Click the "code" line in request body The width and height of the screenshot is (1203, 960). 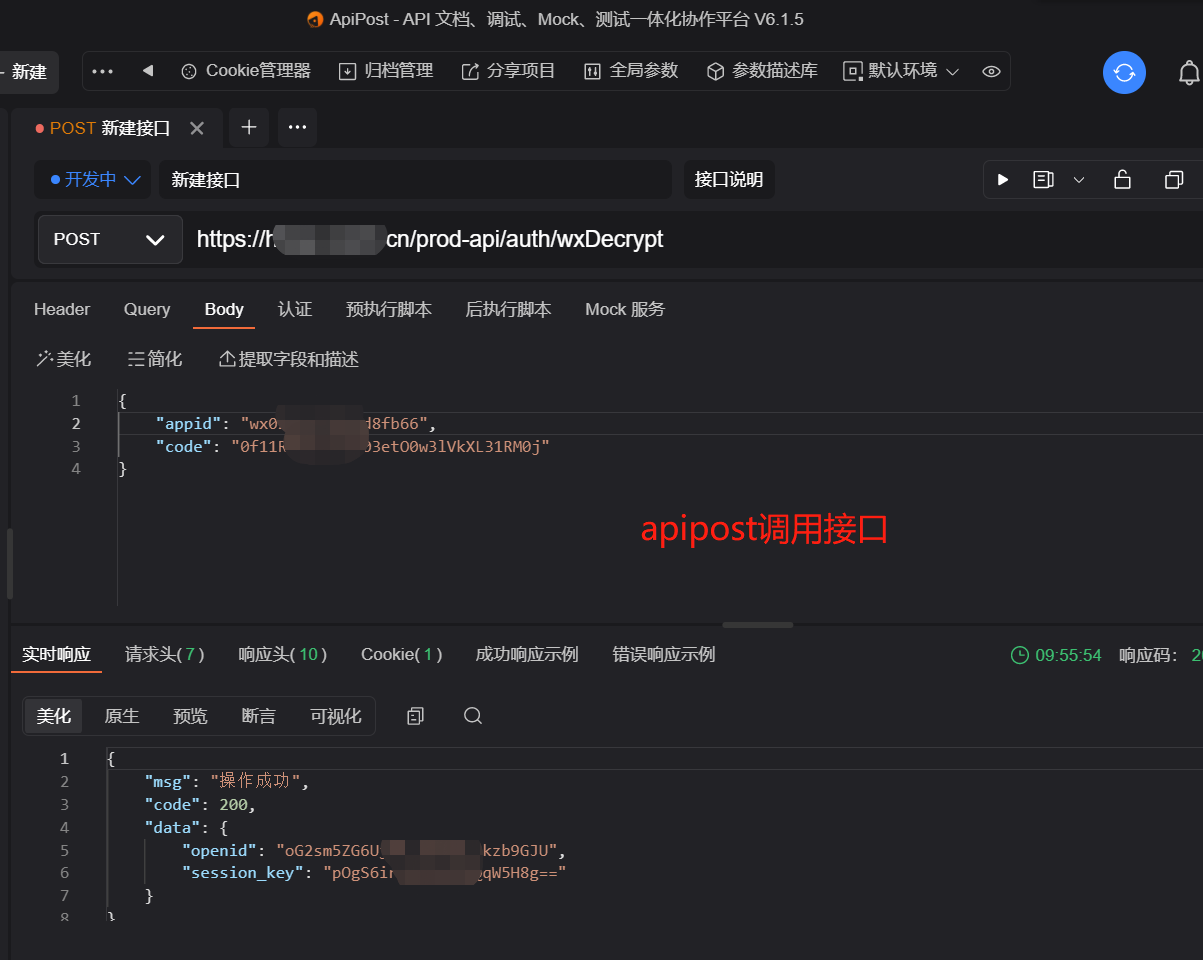(353, 446)
